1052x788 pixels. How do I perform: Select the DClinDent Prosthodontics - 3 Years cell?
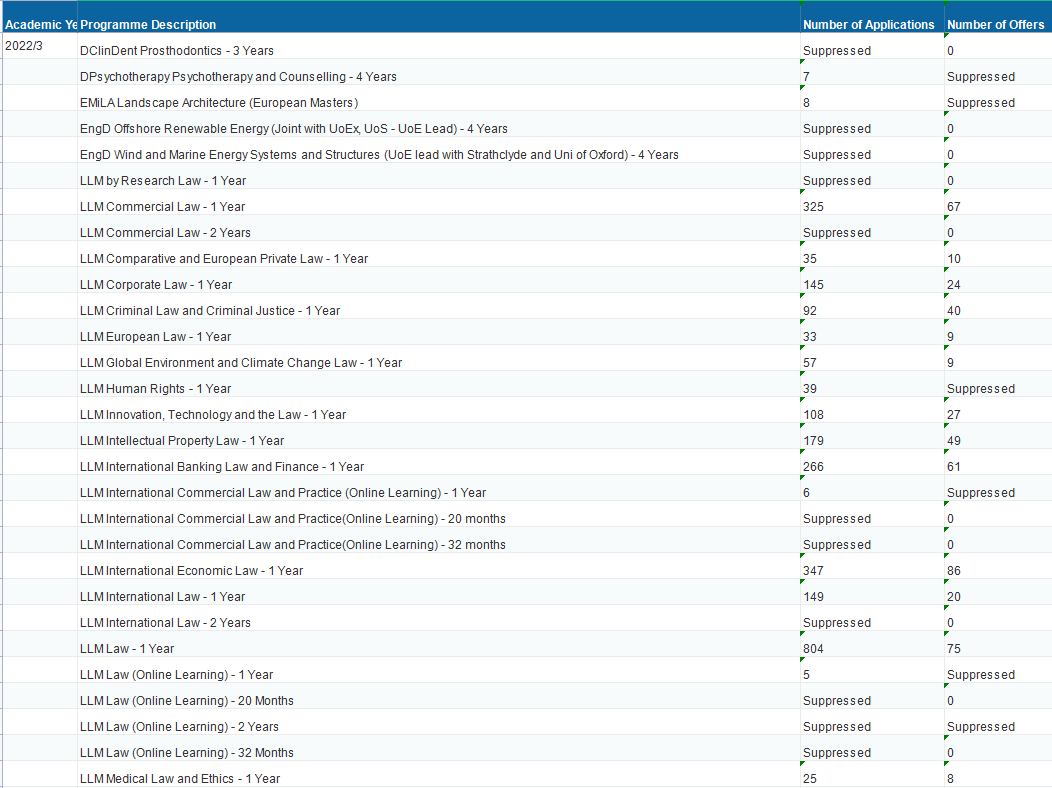click(x=177, y=51)
